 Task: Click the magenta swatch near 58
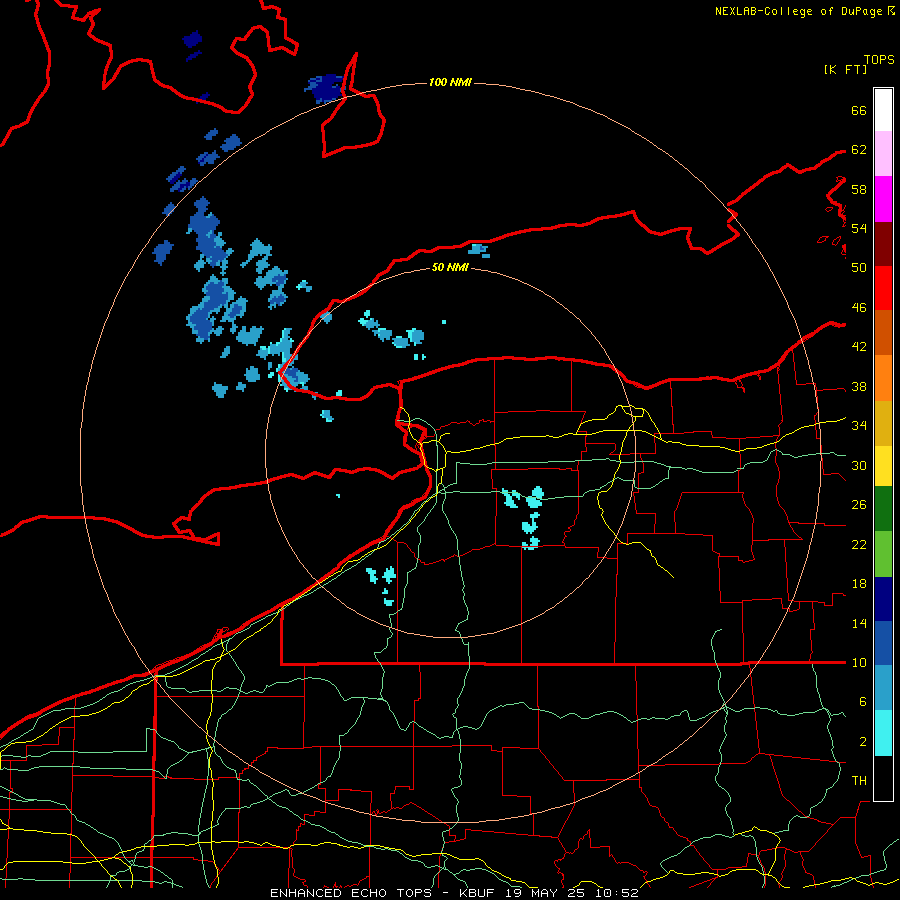tap(883, 199)
